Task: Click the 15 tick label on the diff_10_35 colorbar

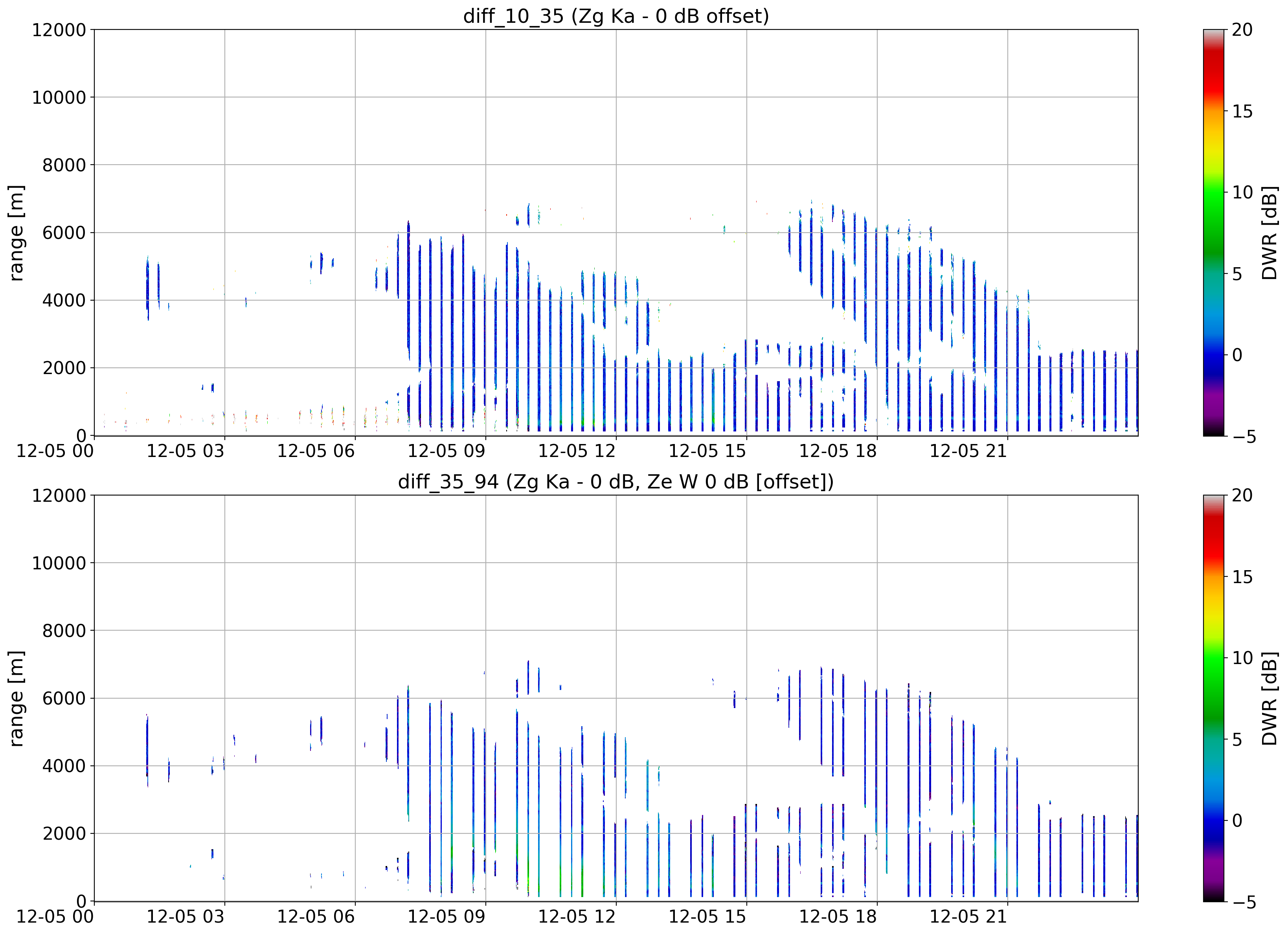Action: pos(1242,111)
